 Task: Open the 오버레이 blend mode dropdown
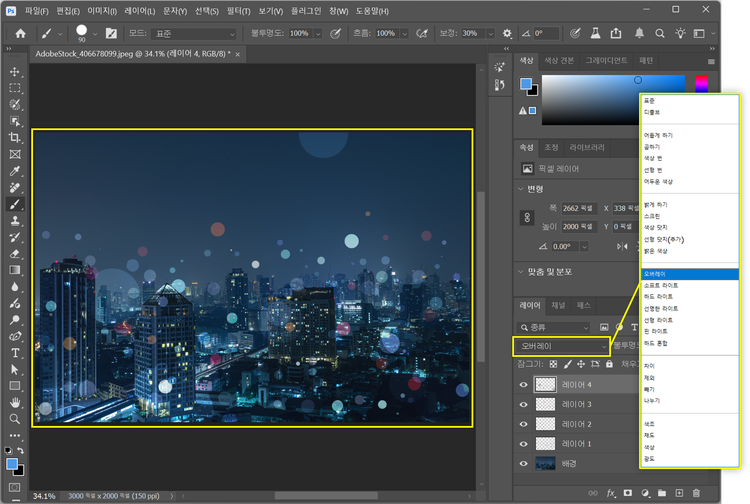560,345
